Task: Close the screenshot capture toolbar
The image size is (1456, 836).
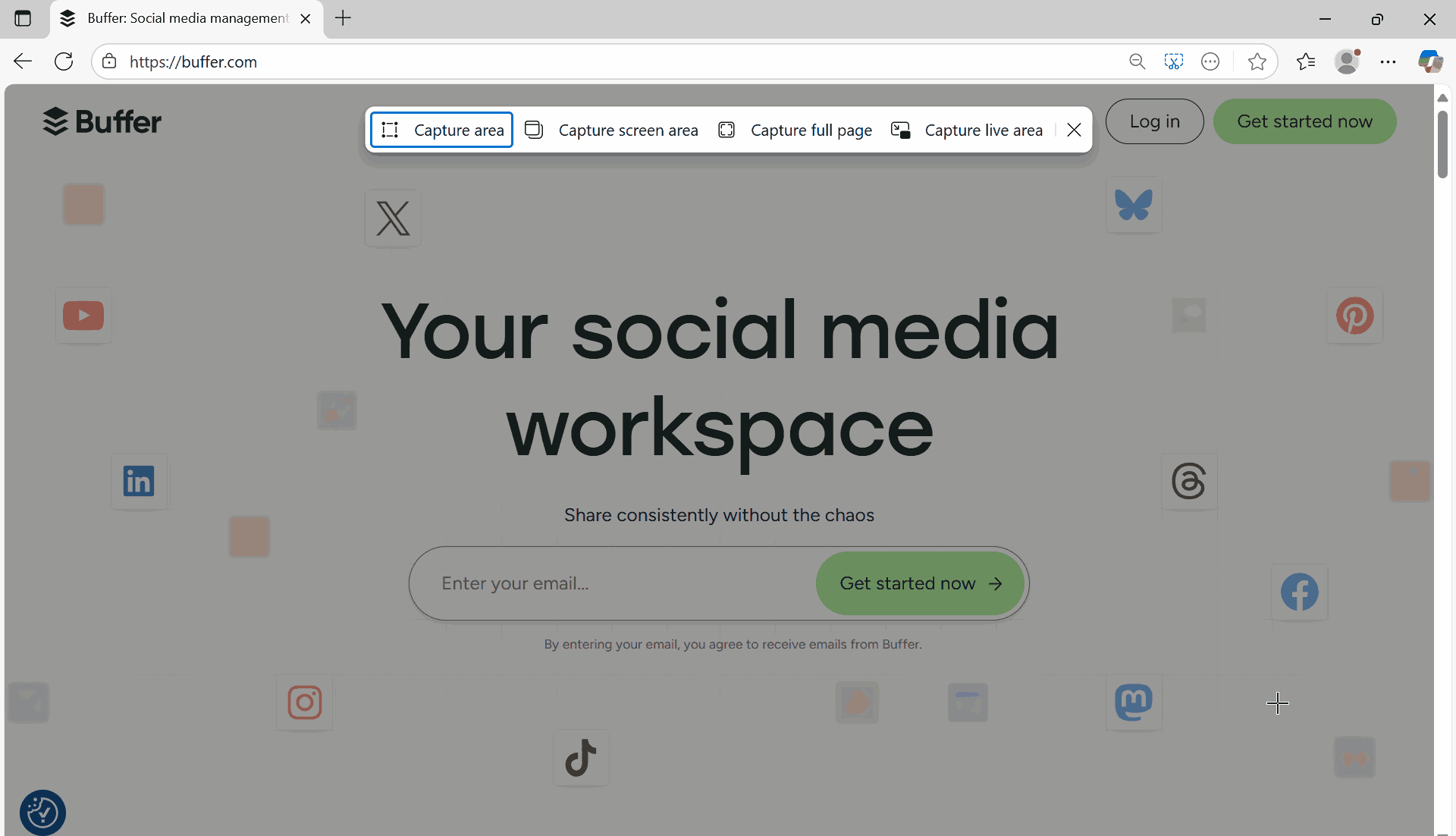Action: 1074,130
